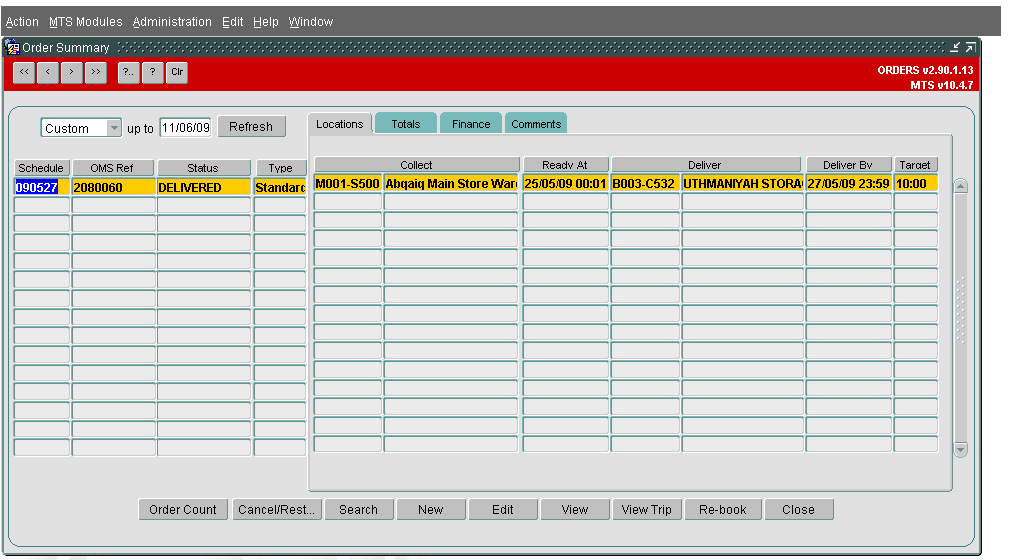Click the Order Summary window icon
Screen dimensions: 1009x560
pyautogui.click(x=12, y=47)
